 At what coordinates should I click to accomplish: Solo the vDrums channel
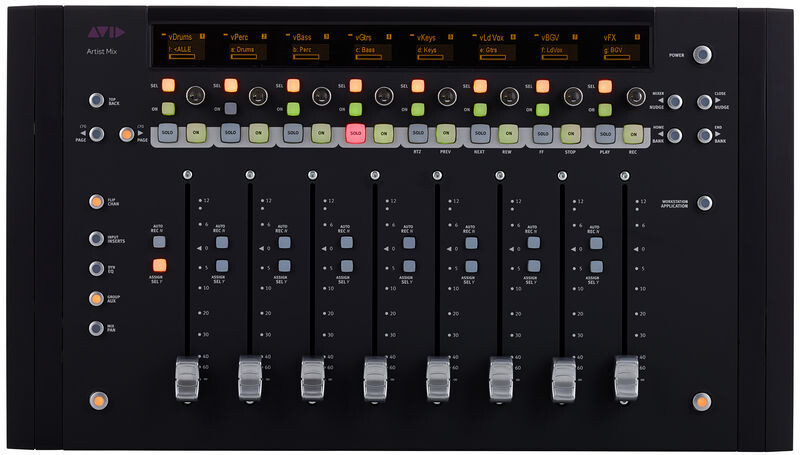(x=168, y=133)
